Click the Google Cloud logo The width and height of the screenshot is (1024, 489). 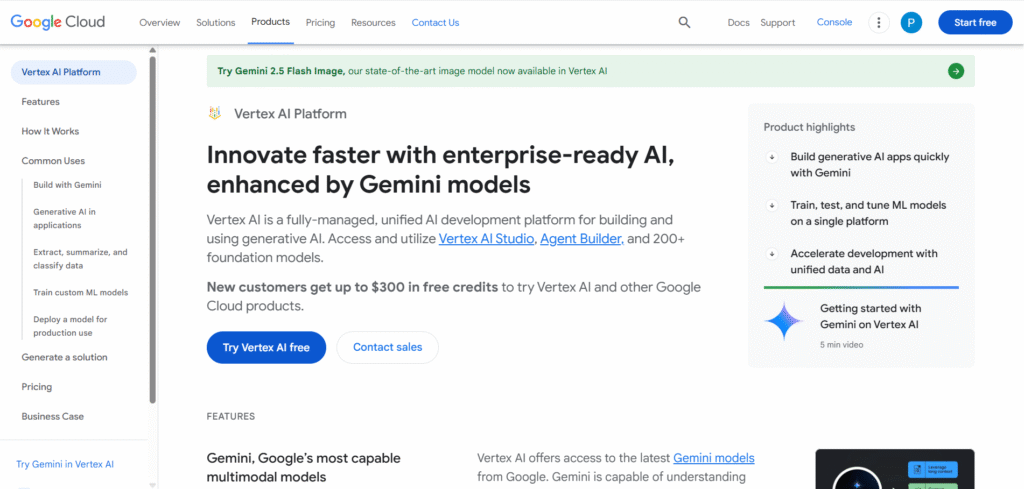(65, 22)
